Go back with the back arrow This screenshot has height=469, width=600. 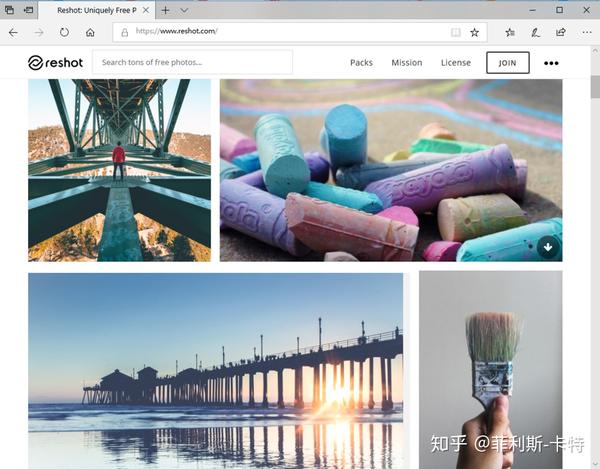13,33
